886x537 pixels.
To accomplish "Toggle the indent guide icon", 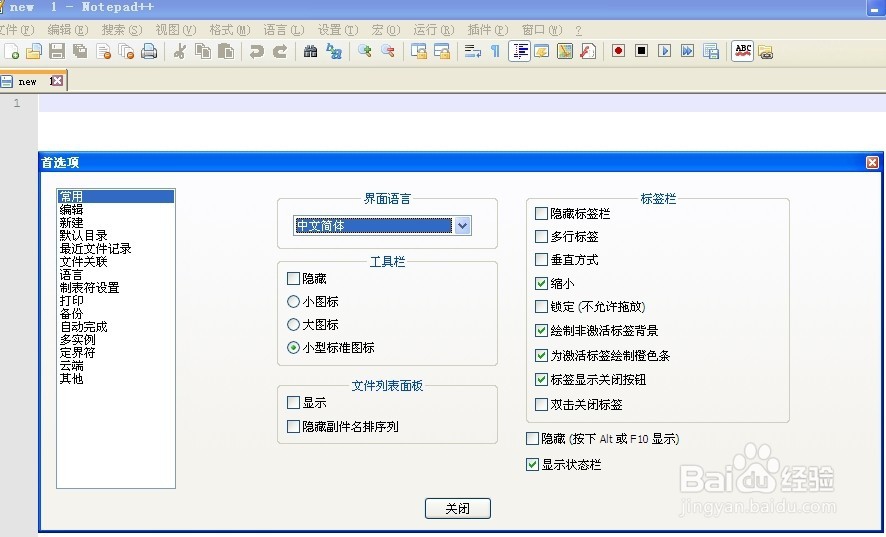I will [x=519, y=51].
